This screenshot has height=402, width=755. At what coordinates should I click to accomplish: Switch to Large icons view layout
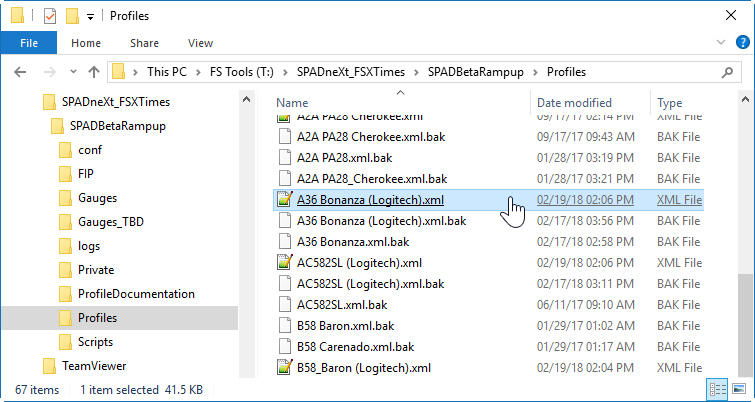738,389
